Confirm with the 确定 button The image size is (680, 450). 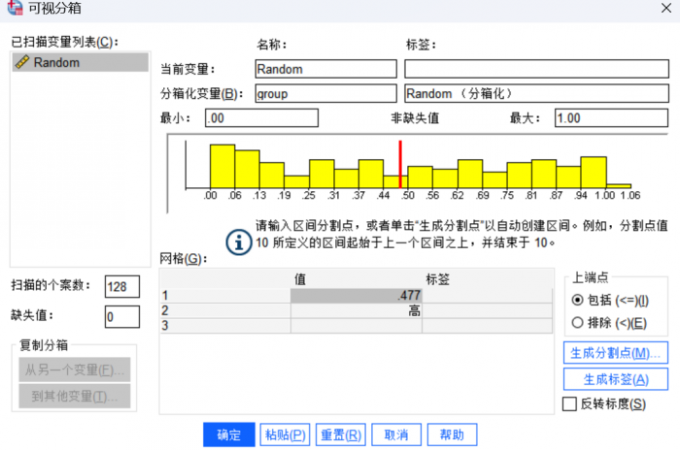[x=229, y=434]
